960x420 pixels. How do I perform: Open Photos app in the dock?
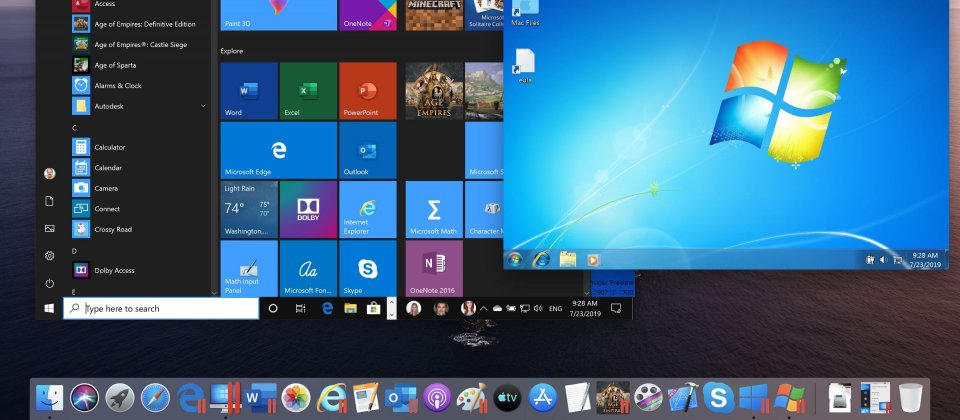(296, 398)
